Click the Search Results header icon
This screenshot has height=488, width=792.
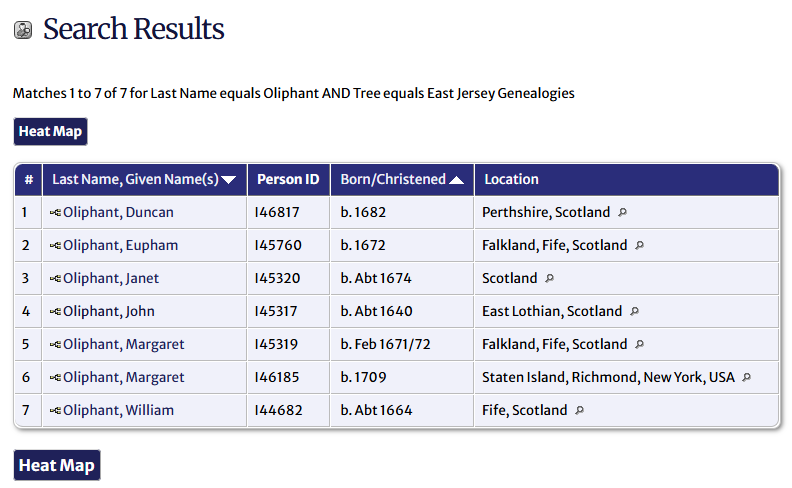(x=22, y=31)
